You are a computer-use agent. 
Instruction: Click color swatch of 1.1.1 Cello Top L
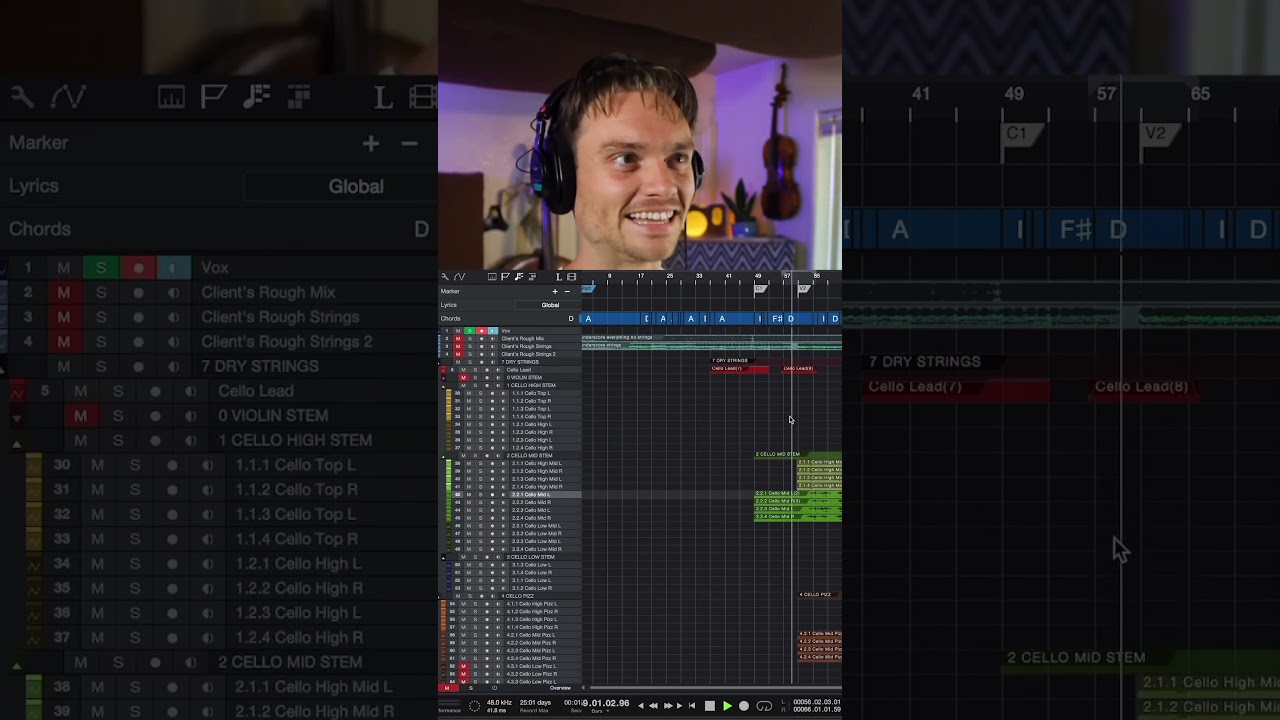tap(448, 393)
